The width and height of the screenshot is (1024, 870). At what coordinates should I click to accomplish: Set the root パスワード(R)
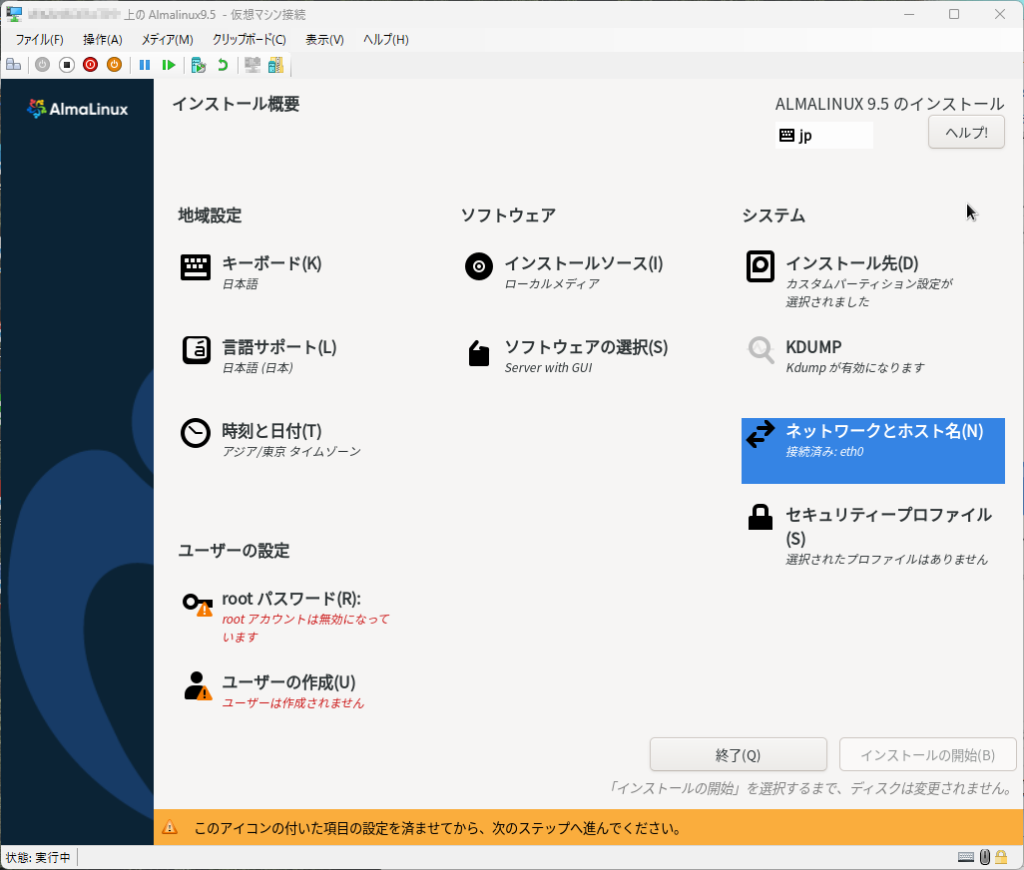(x=290, y=599)
